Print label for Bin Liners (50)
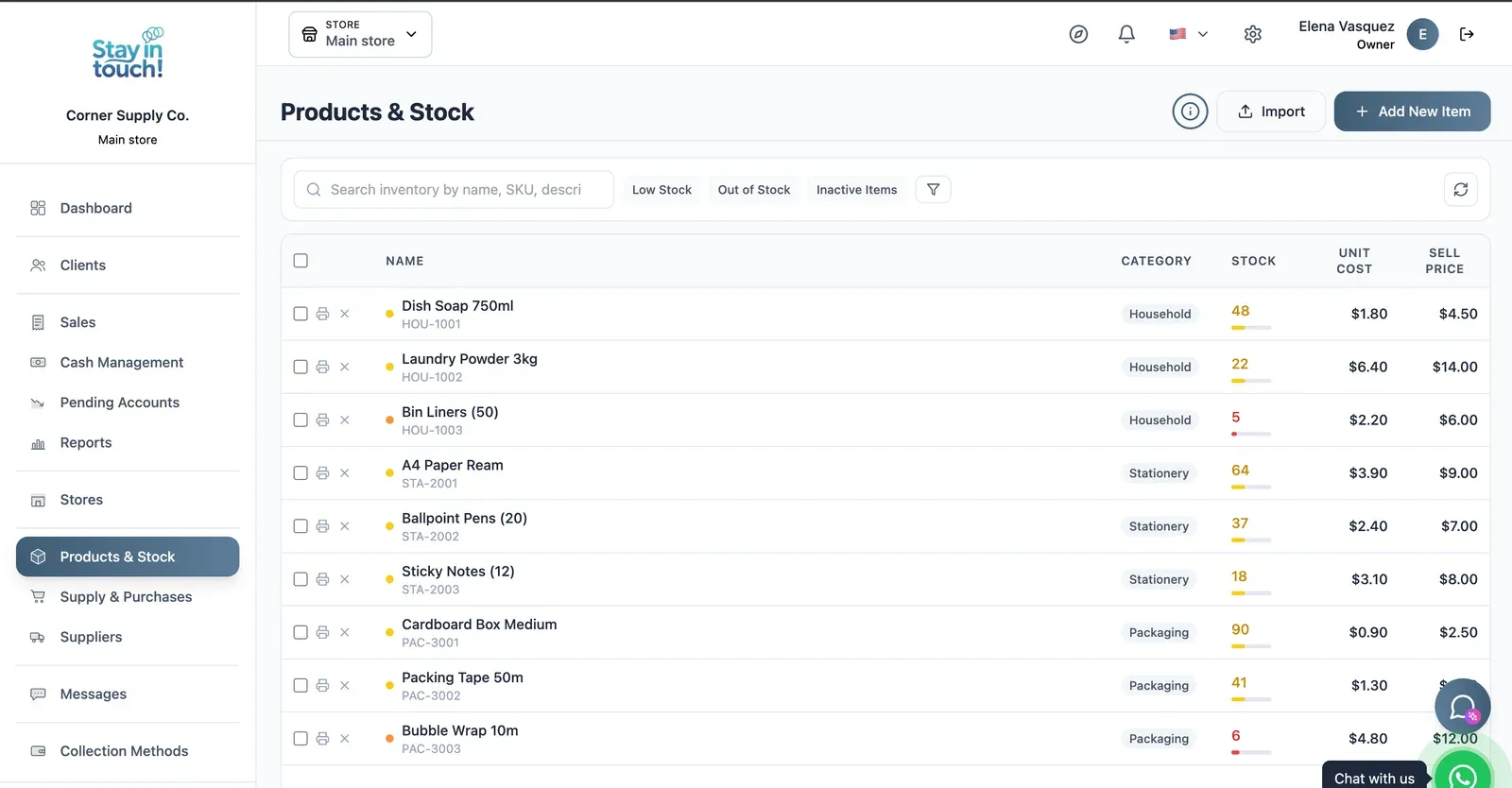The height and width of the screenshot is (788, 1512). [x=322, y=420]
